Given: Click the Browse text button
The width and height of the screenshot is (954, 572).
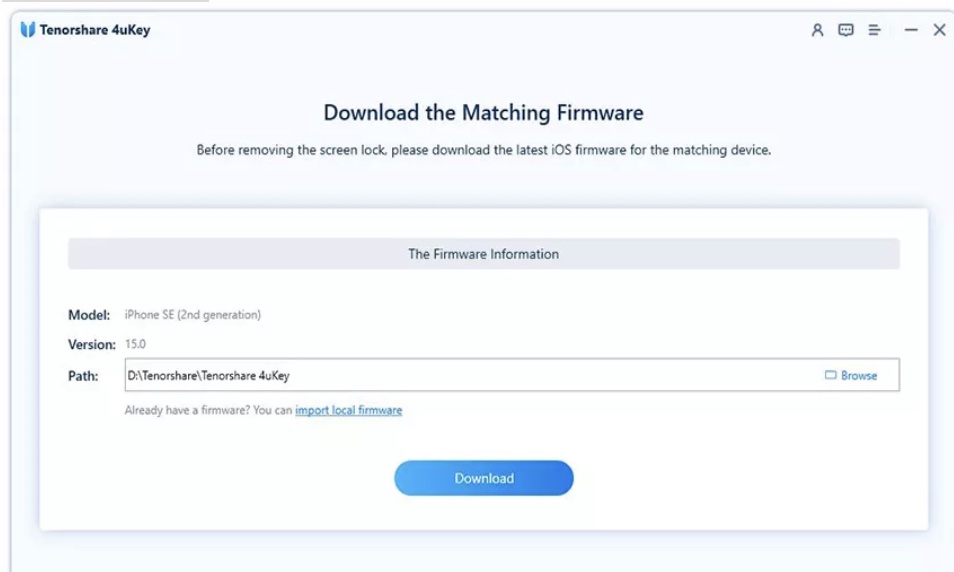Looking at the screenshot, I should pos(858,375).
